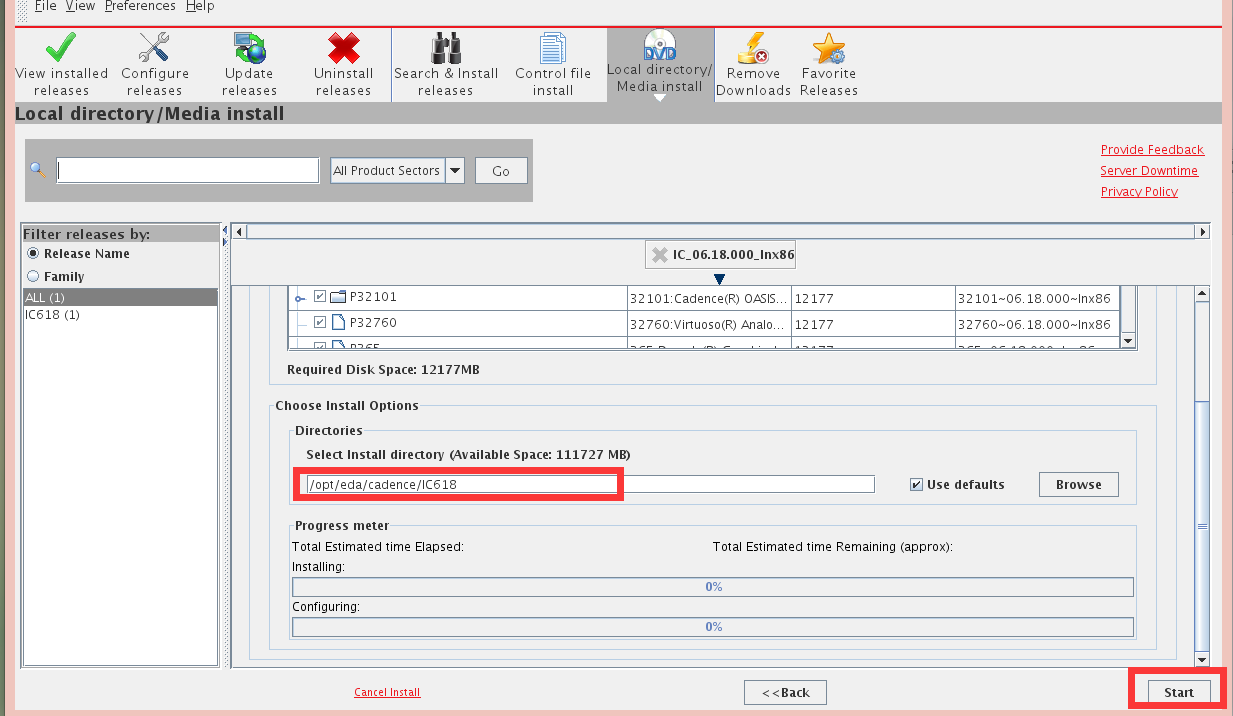The height and width of the screenshot is (716, 1233).
Task: Open the All Product Sectors dropdown
Action: [x=455, y=171]
